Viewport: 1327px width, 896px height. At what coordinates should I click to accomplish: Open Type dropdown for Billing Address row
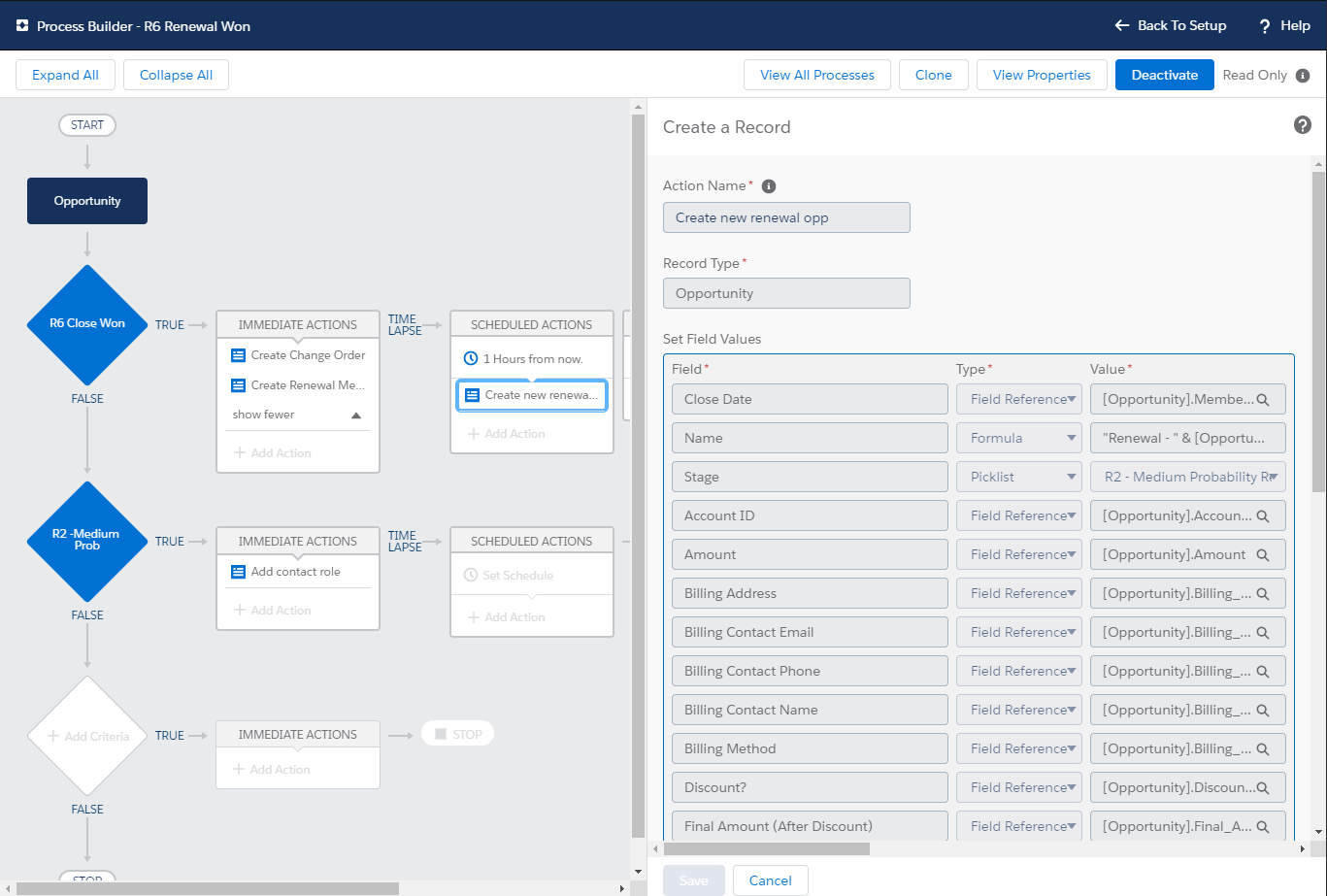pos(1019,593)
